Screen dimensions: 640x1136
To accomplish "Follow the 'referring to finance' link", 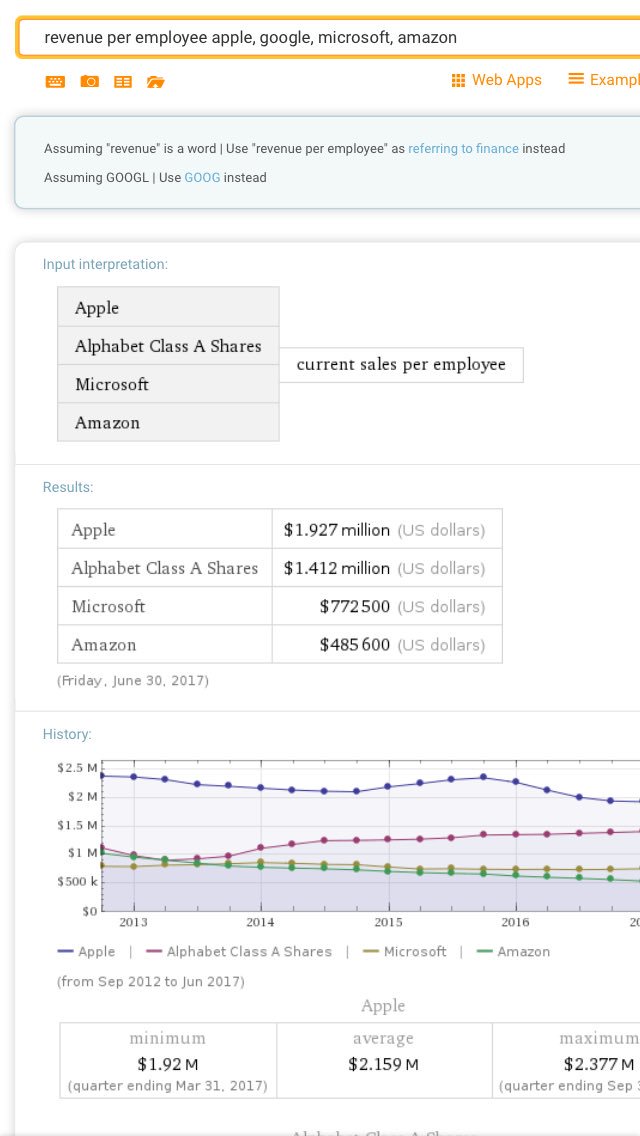I will point(463,149).
